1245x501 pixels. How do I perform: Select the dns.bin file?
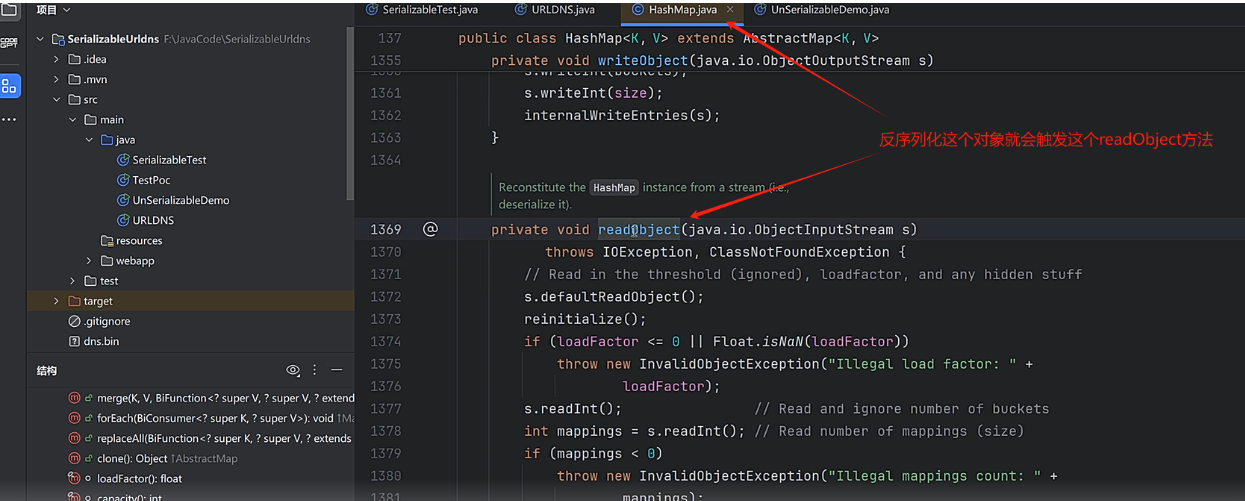point(101,341)
